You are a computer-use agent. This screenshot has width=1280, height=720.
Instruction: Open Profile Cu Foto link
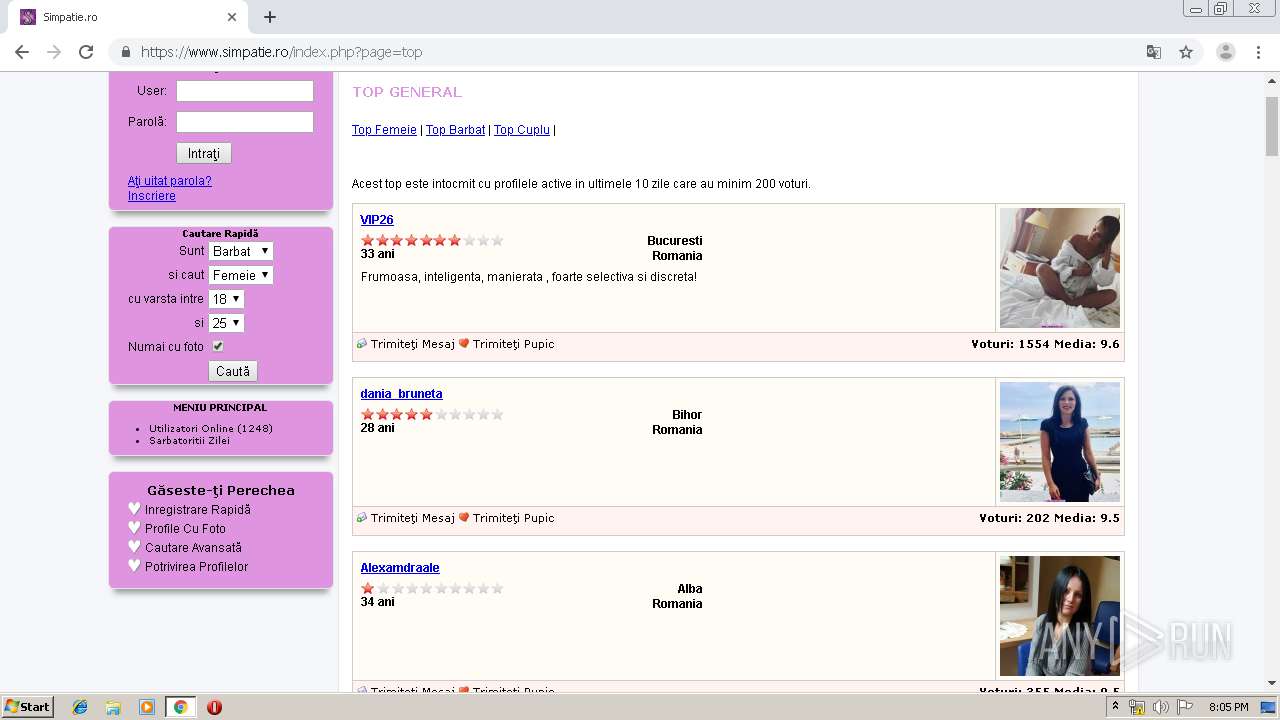(x=185, y=529)
